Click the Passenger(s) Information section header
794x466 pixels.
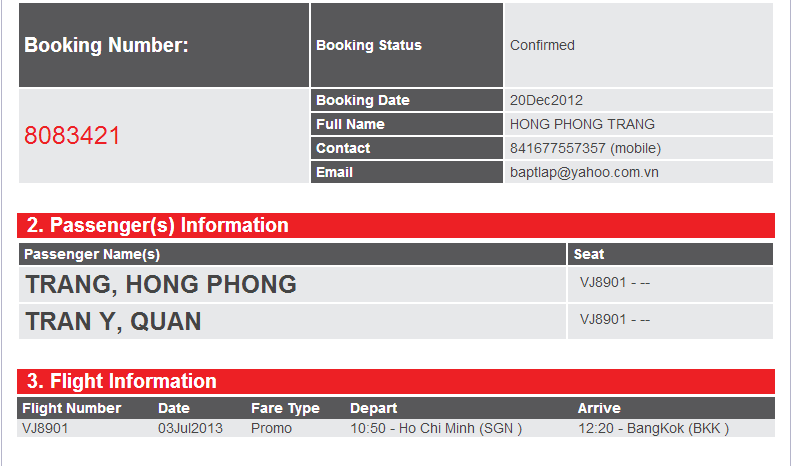coord(395,225)
